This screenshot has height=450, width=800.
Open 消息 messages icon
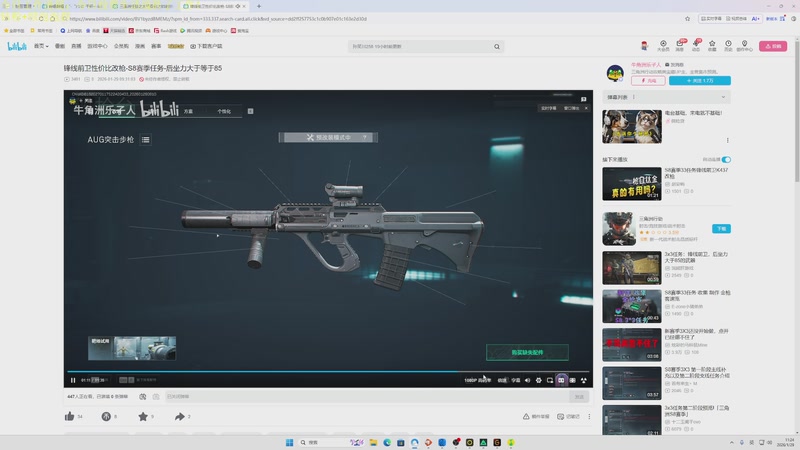pos(680,46)
